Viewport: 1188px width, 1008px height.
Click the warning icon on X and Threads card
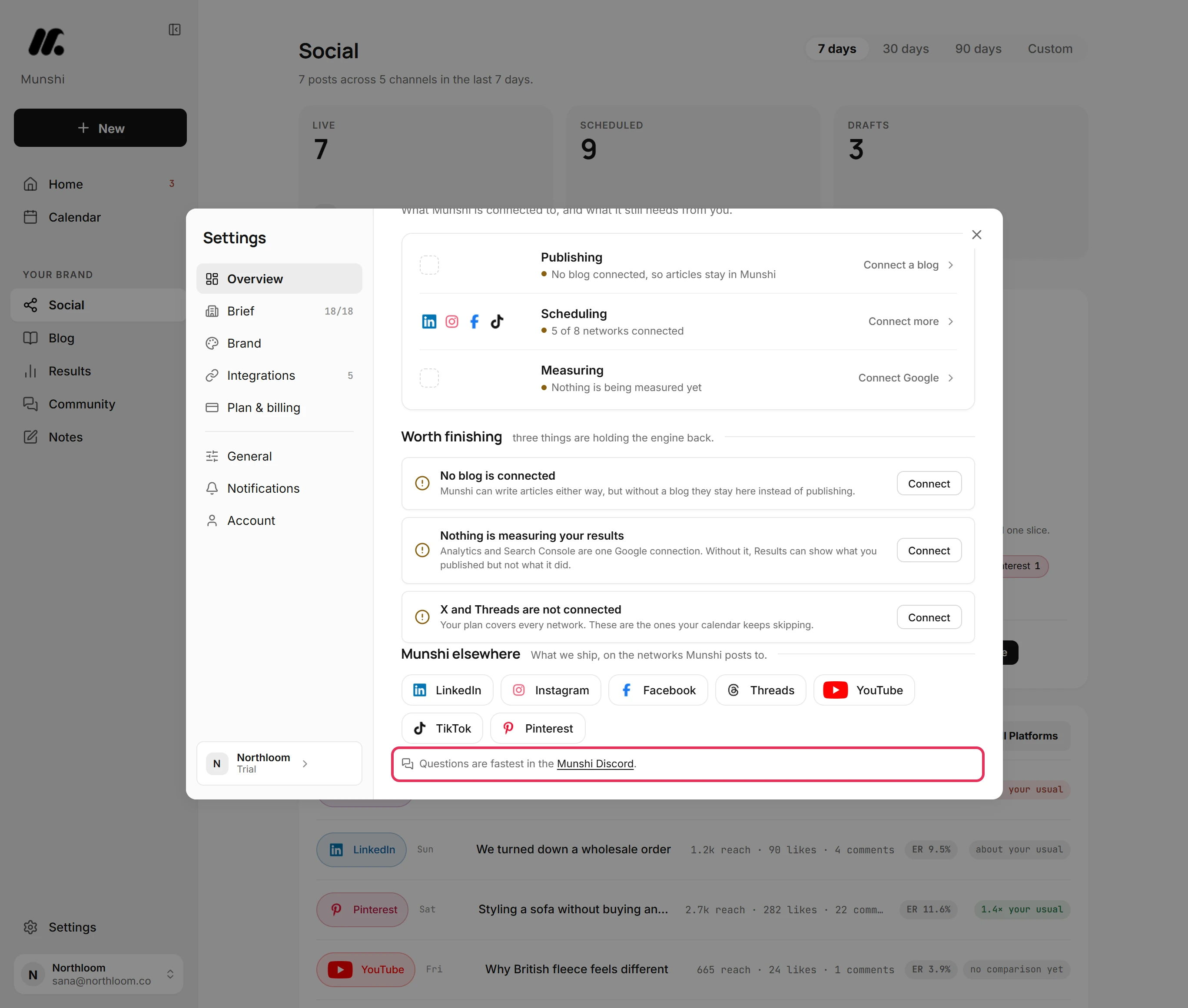tap(422, 617)
